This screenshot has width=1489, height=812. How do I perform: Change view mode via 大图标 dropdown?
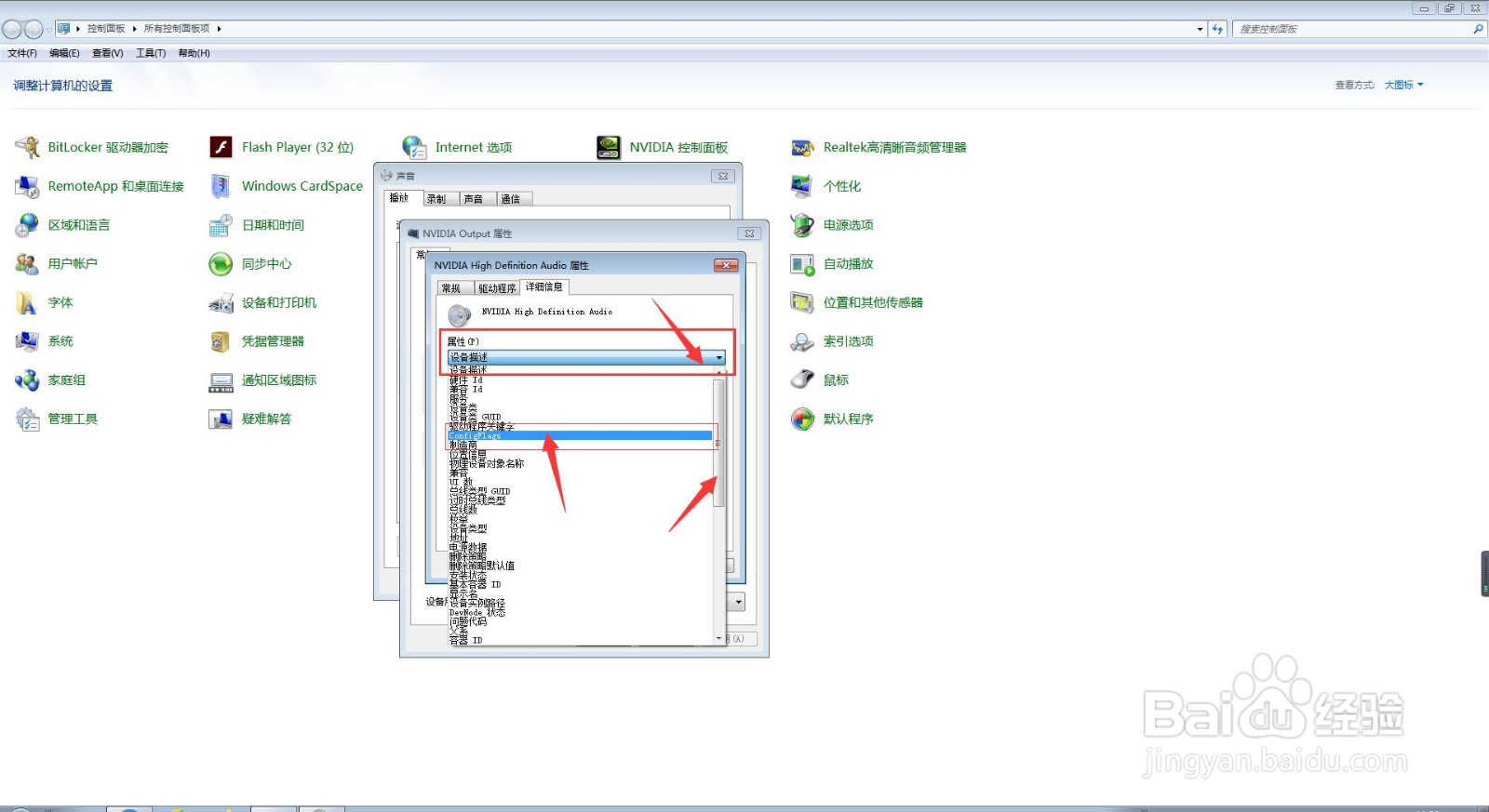[x=1404, y=85]
